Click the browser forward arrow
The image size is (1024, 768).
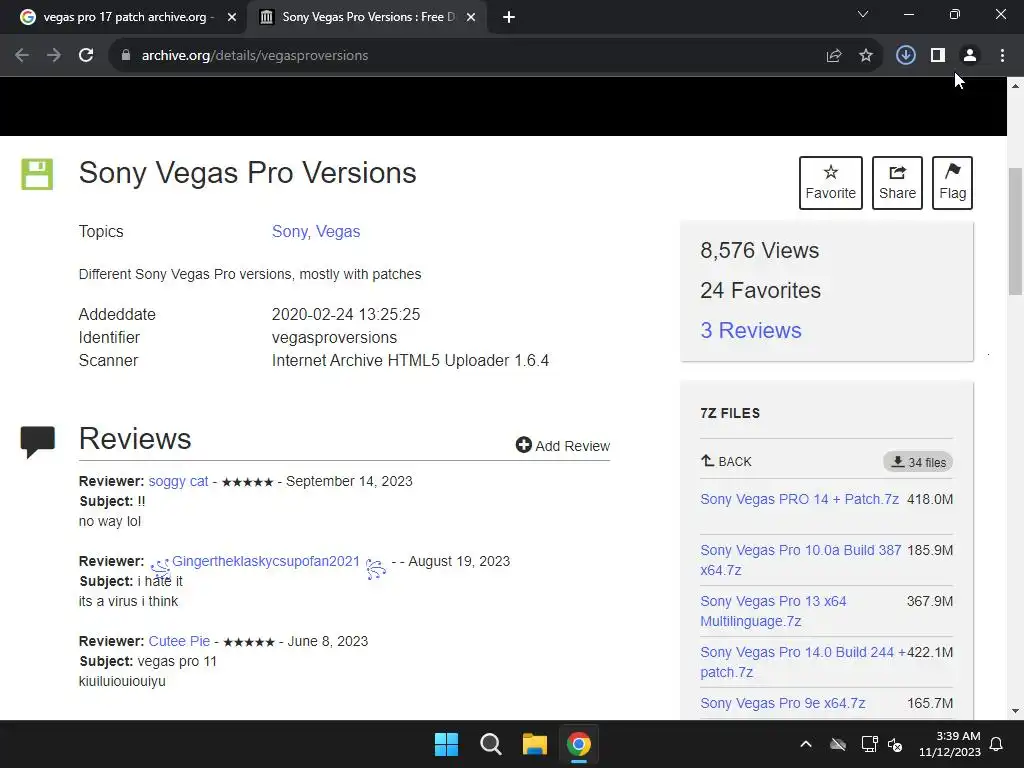point(54,56)
